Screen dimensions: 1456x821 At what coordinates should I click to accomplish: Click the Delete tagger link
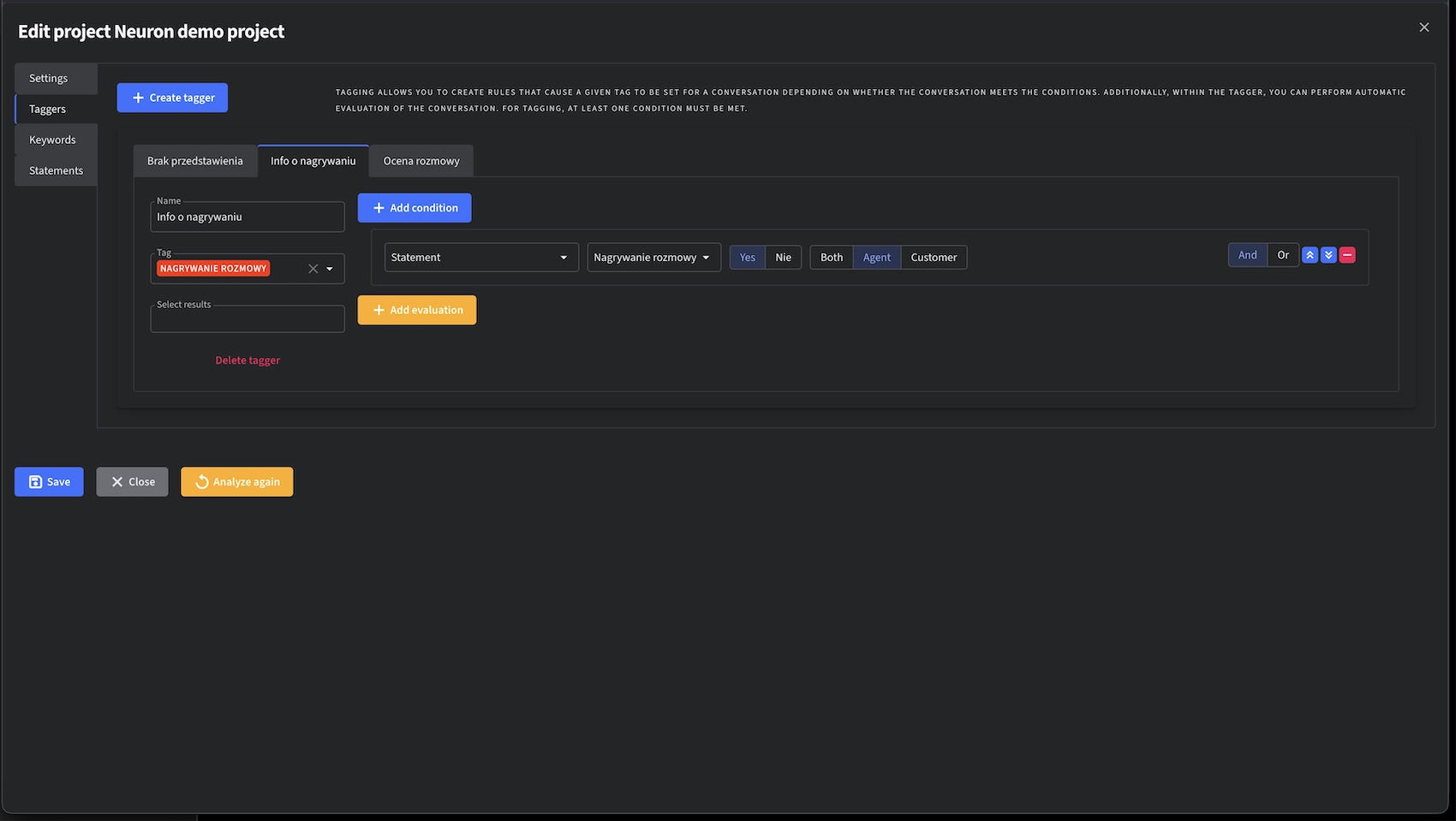click(x=248, y=360)
